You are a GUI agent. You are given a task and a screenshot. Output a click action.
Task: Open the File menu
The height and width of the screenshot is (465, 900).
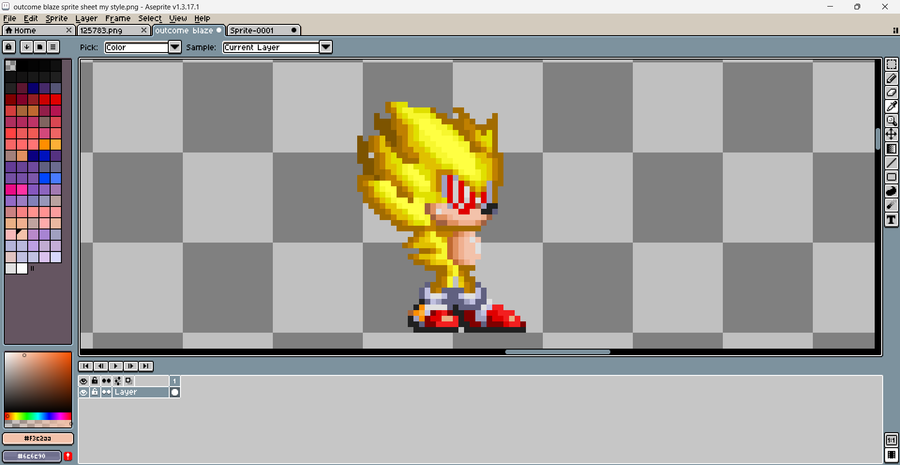(10, 18)
